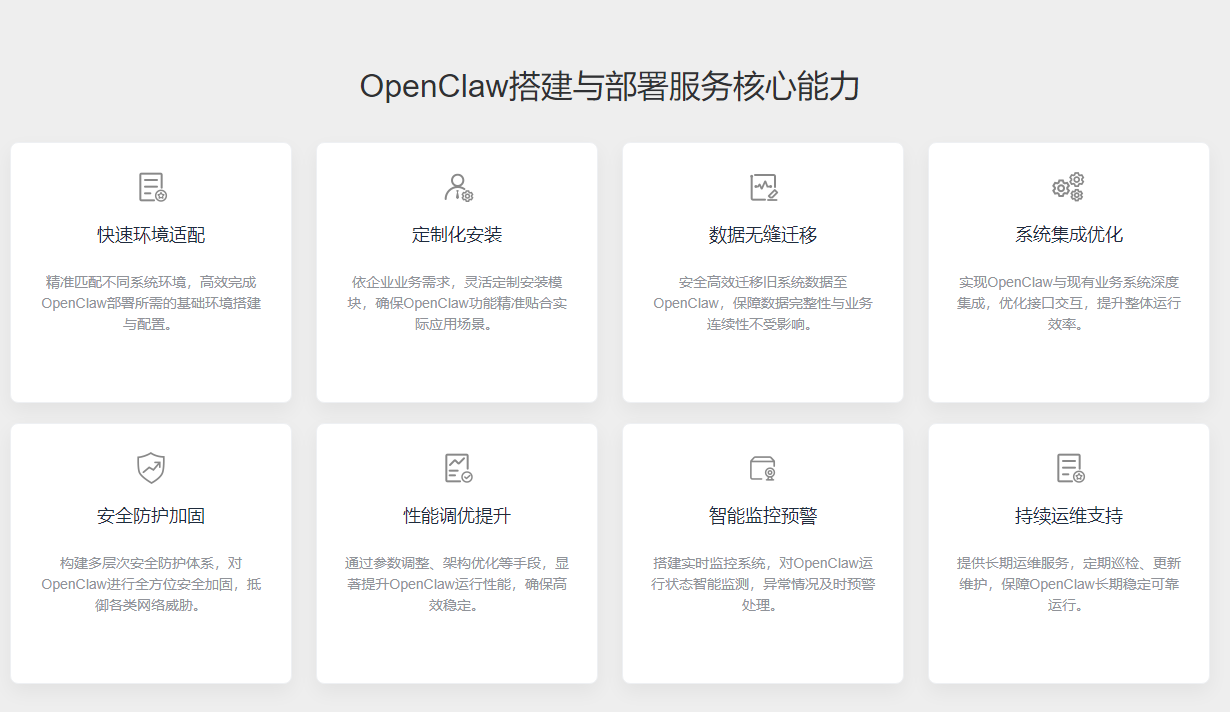Open the 快速环境适配 card title
1230x712 pixels.
151,235
